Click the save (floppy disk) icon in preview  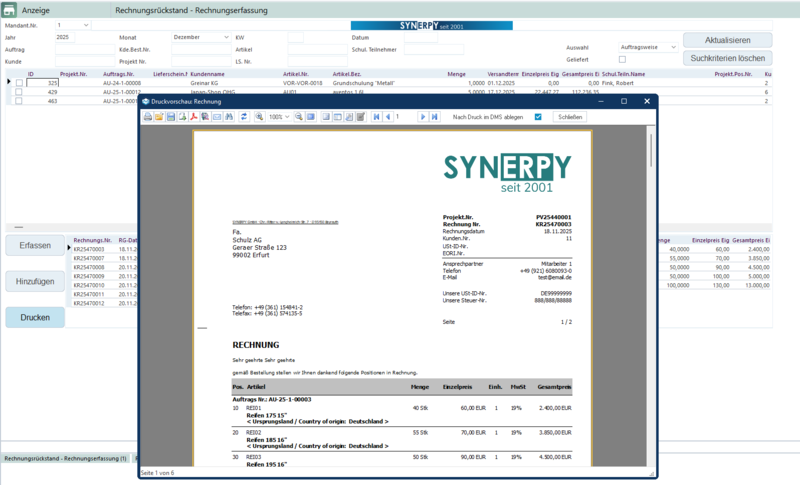171,117
